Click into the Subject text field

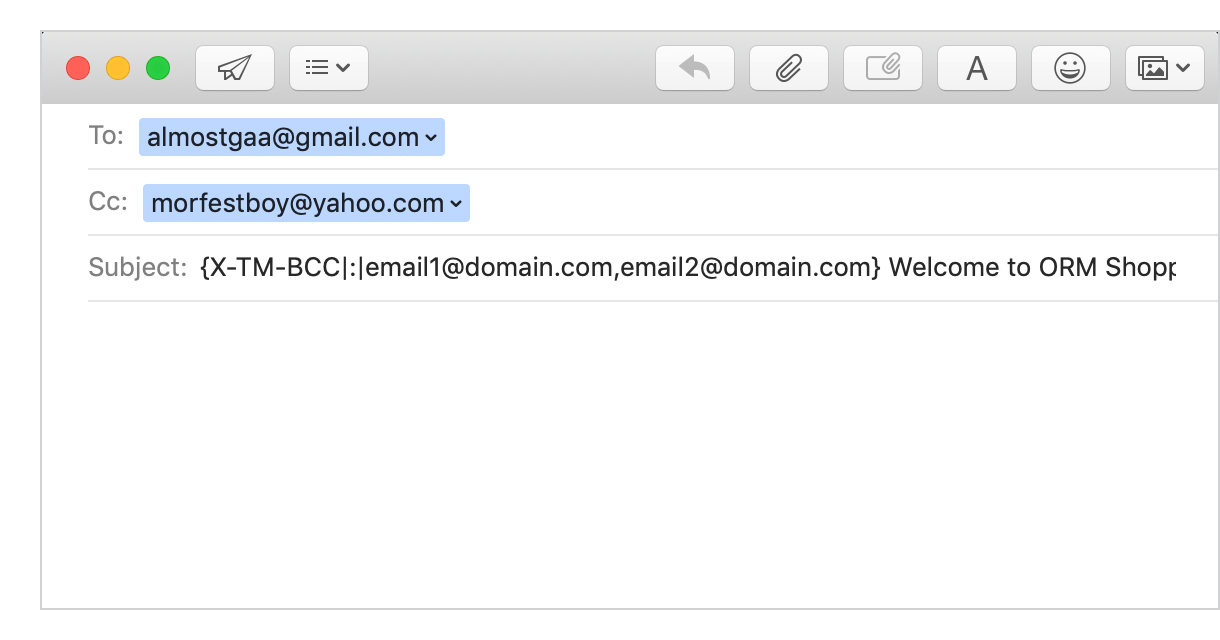pyautogui.click(x=688, y=268)
